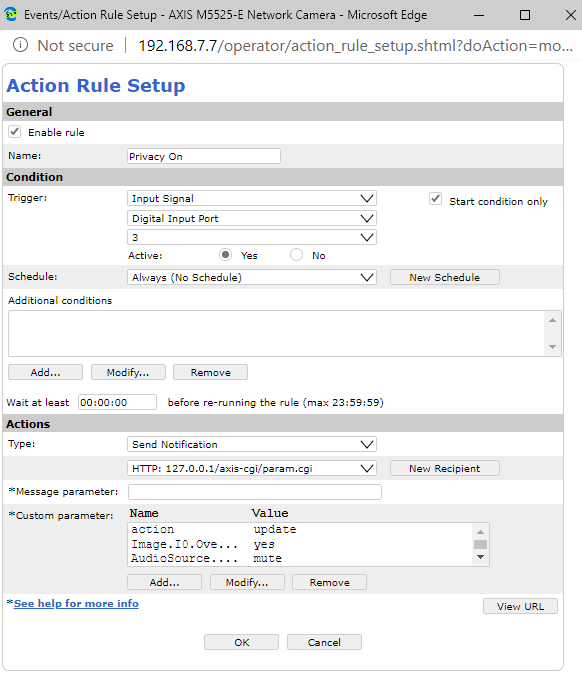Click Remove under Custom parameter list
This screenshot has width=582, height=673.
(x=330, y=582)
